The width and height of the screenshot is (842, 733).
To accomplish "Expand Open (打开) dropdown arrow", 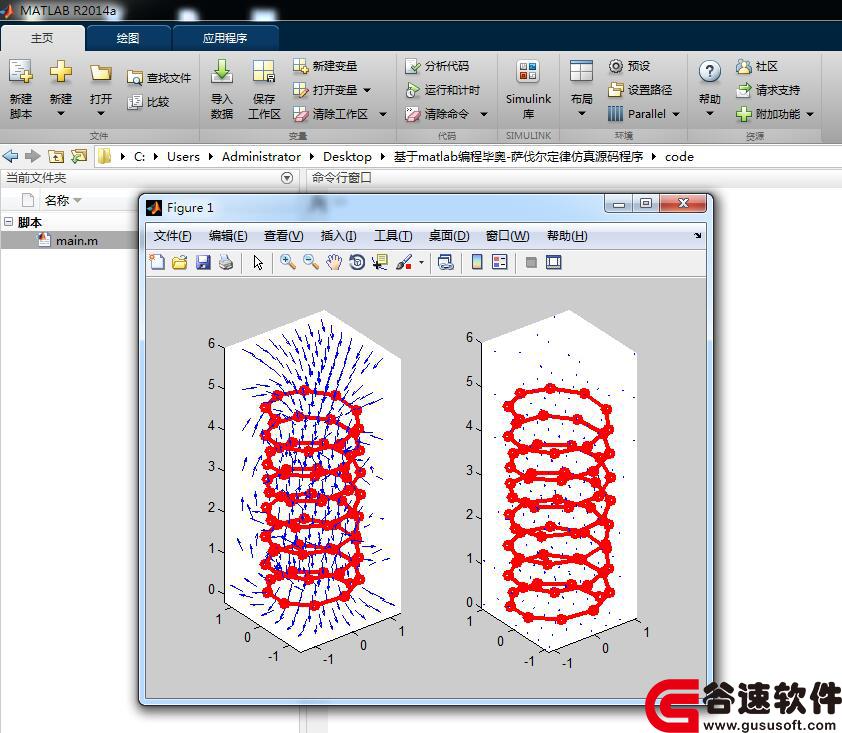I will (x=101, y=114).
